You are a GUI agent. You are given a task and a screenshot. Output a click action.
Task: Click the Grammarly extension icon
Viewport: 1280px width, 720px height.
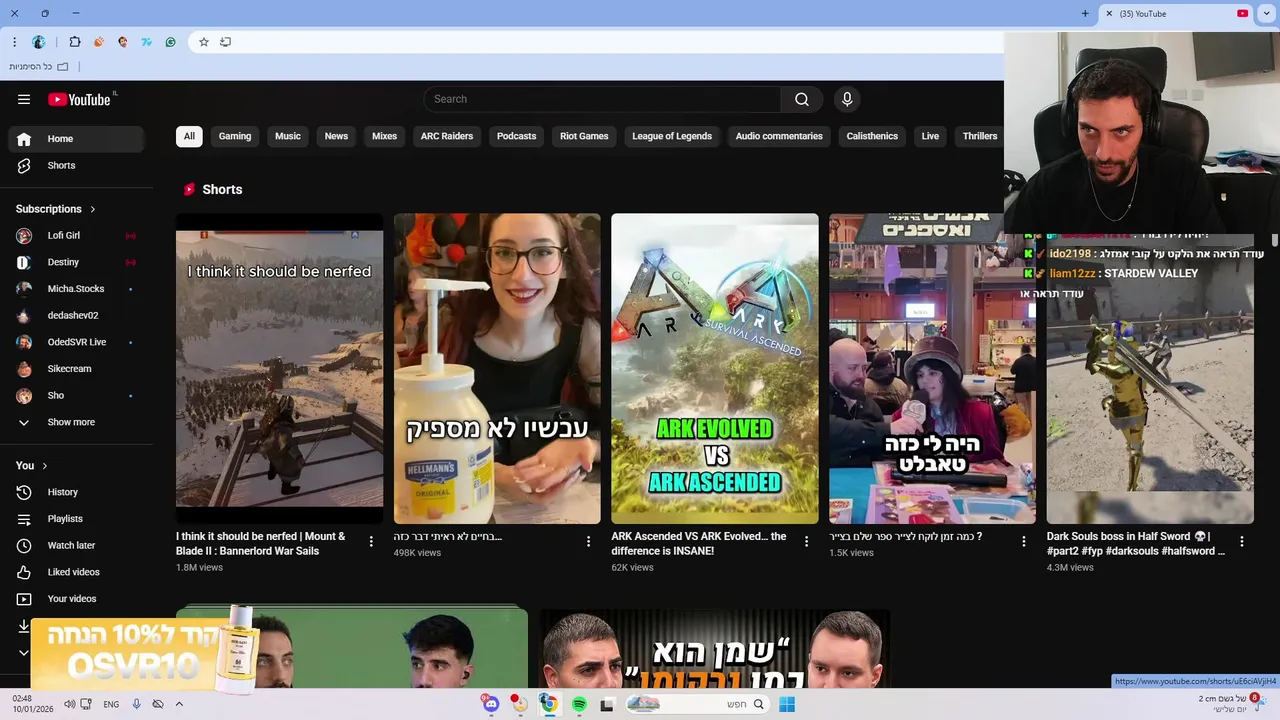coord(171,42)
